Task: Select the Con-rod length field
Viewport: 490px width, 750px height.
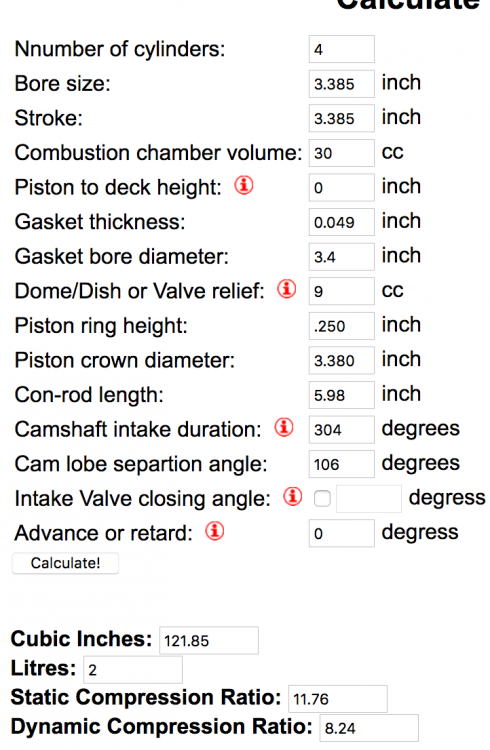Action: [342, 395]
